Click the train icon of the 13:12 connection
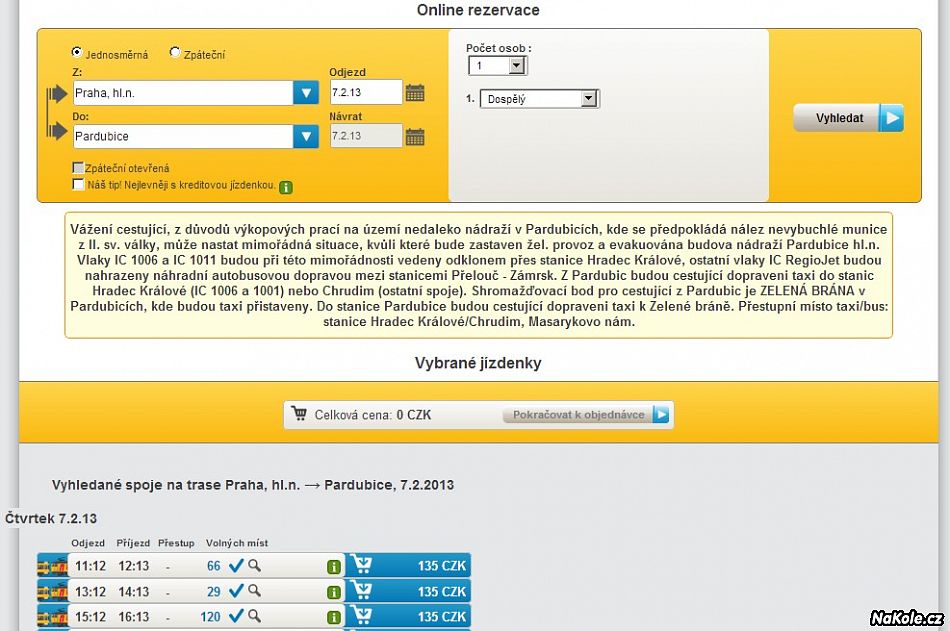Screen dimensions: 950x631 (x=52, y=591)
